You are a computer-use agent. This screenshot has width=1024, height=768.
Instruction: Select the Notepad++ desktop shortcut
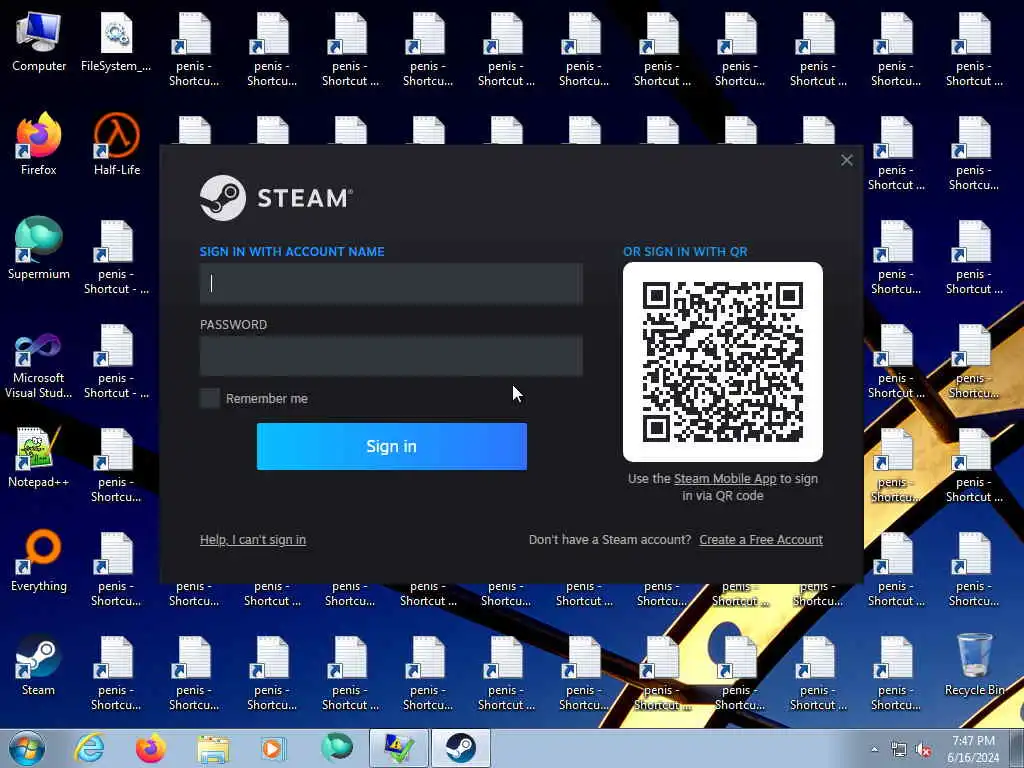(x=39, y=457)
